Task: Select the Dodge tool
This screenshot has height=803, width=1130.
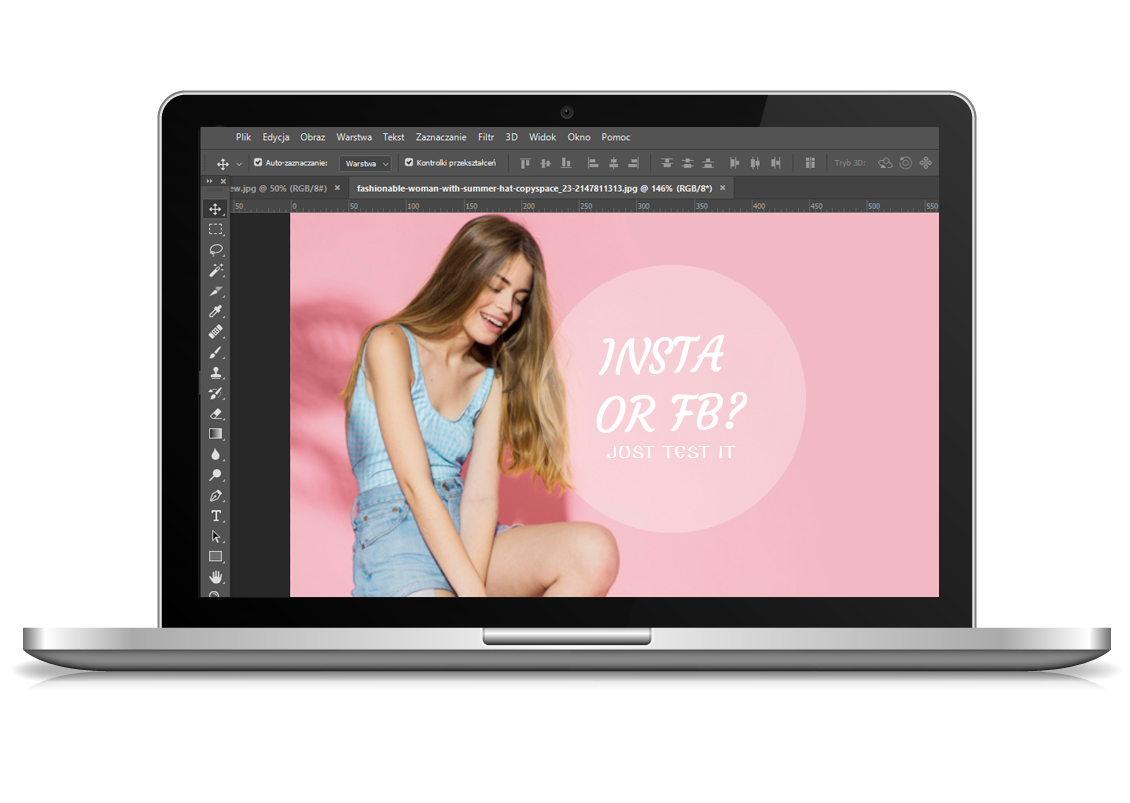Action: [215, 475]
